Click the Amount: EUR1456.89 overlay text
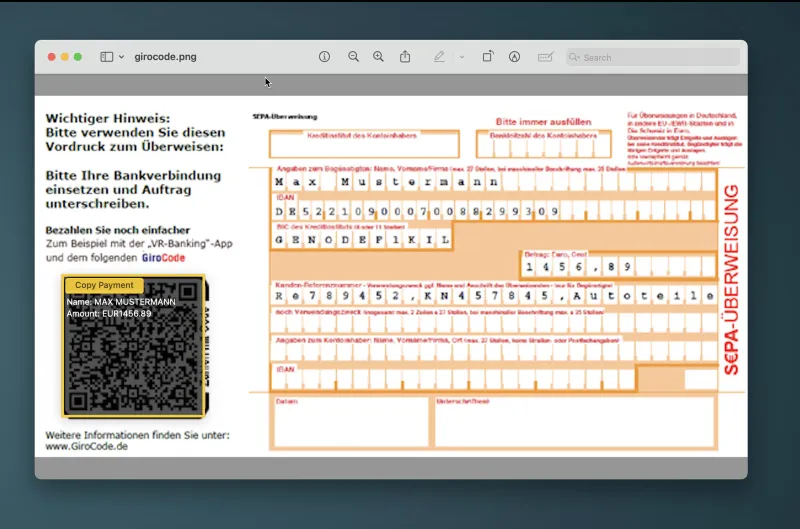 pos(109,314)
